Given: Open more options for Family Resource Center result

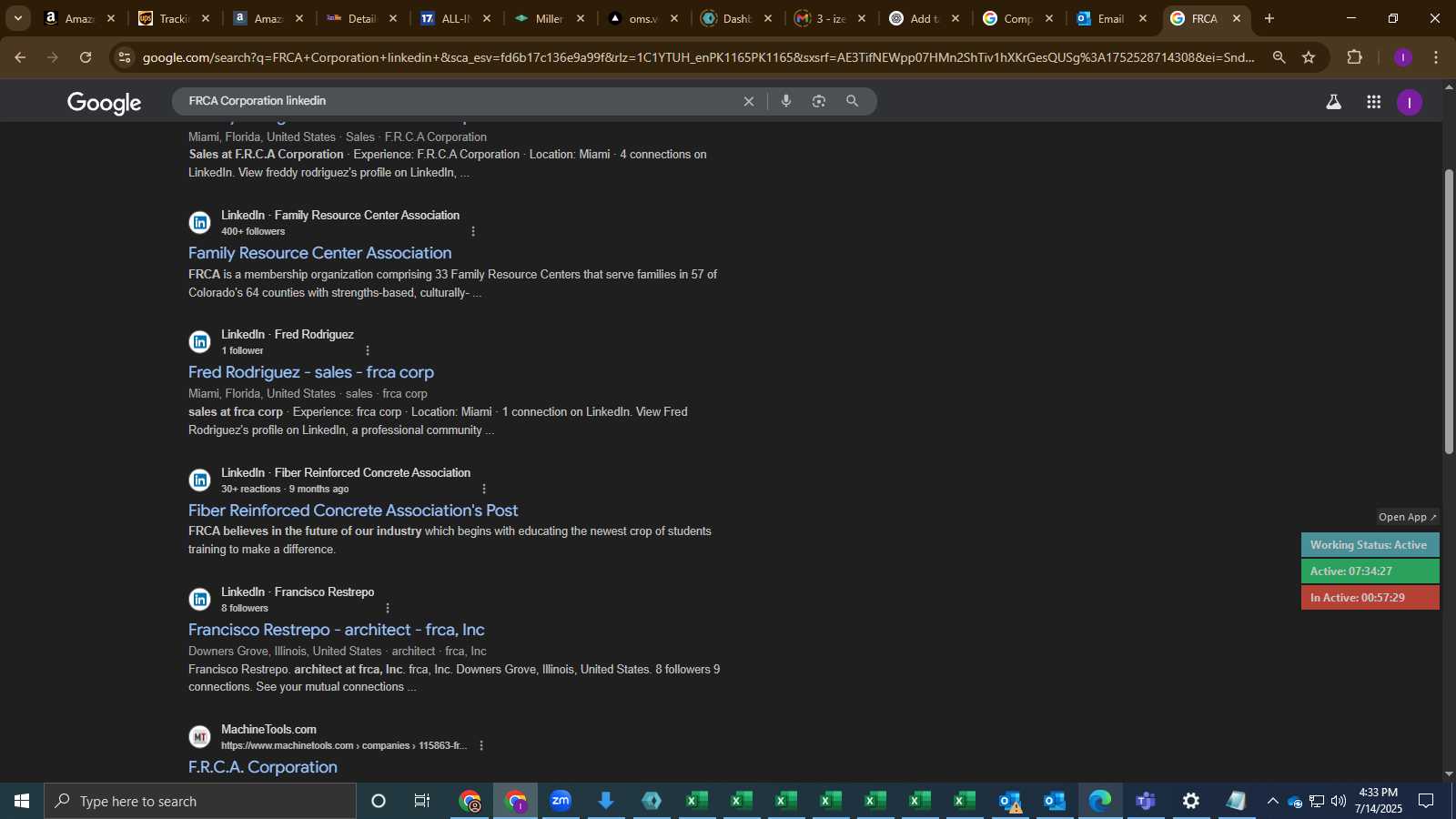Looking at the screenshot, I should click(x=473, y=231).
